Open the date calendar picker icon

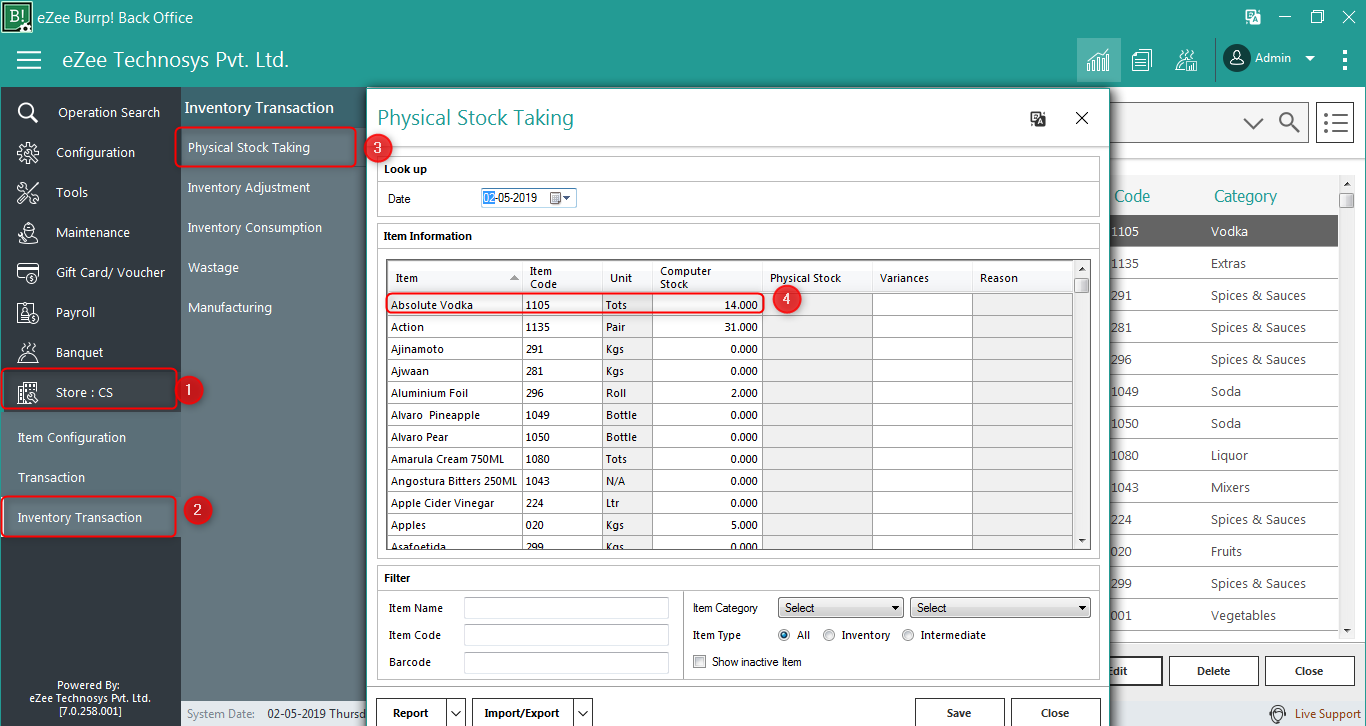(x=556, y=198)
